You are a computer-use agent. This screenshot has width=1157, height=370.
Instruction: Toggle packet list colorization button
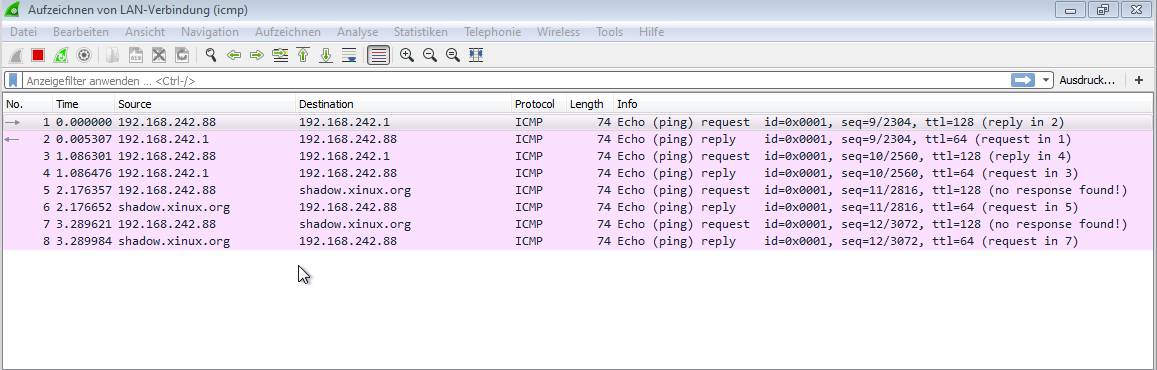[379, 55]
